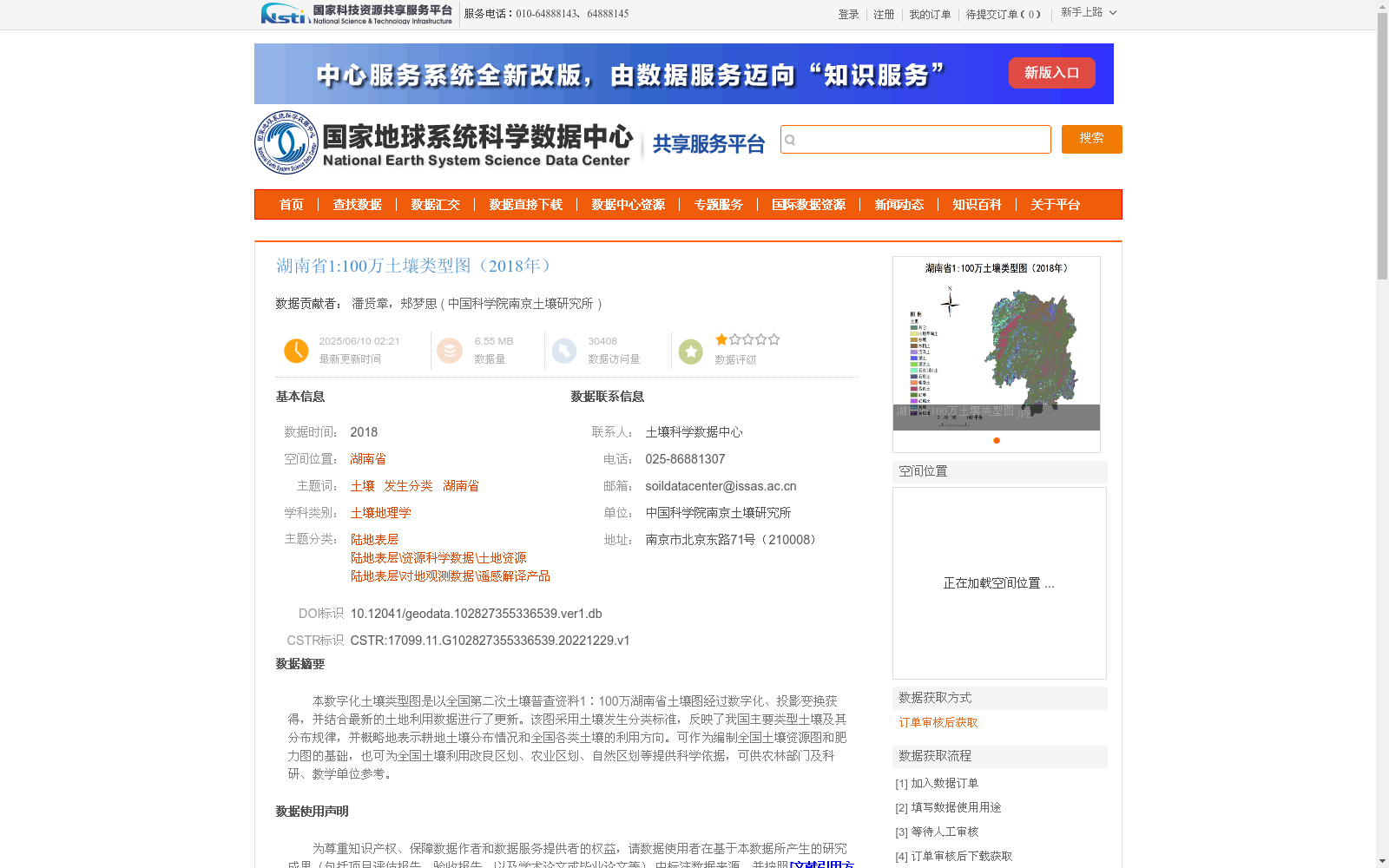Viewport: 1389px width, 868px height.
Task: Click the email soildatacenter@issas.ac.cn
Action: [721, 486]
